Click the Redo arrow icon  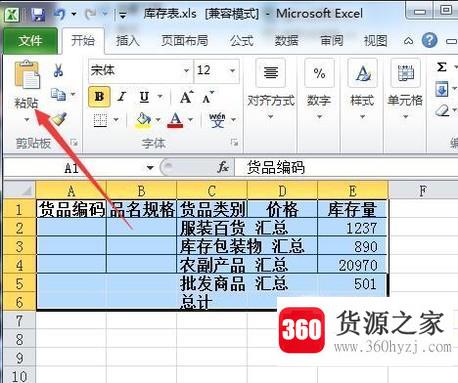91,14
